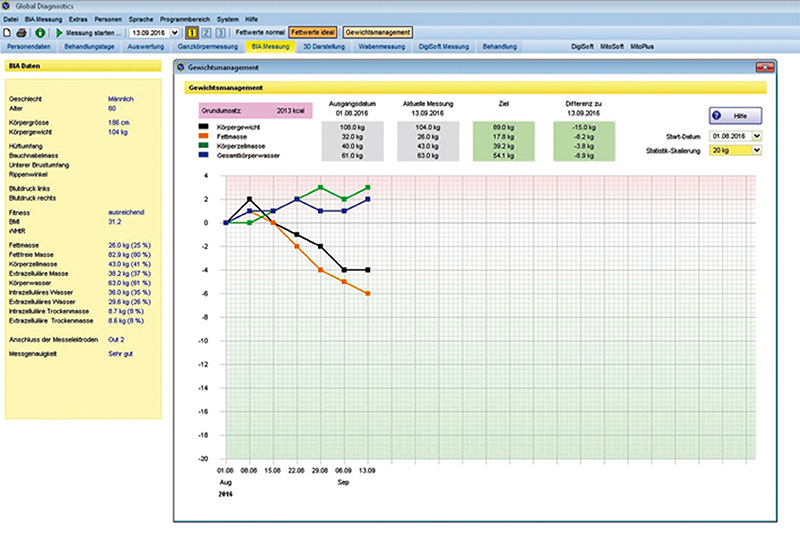Click the Global Diagnostics title bar logo
This screenshot has height=548, width=800.
6,6
